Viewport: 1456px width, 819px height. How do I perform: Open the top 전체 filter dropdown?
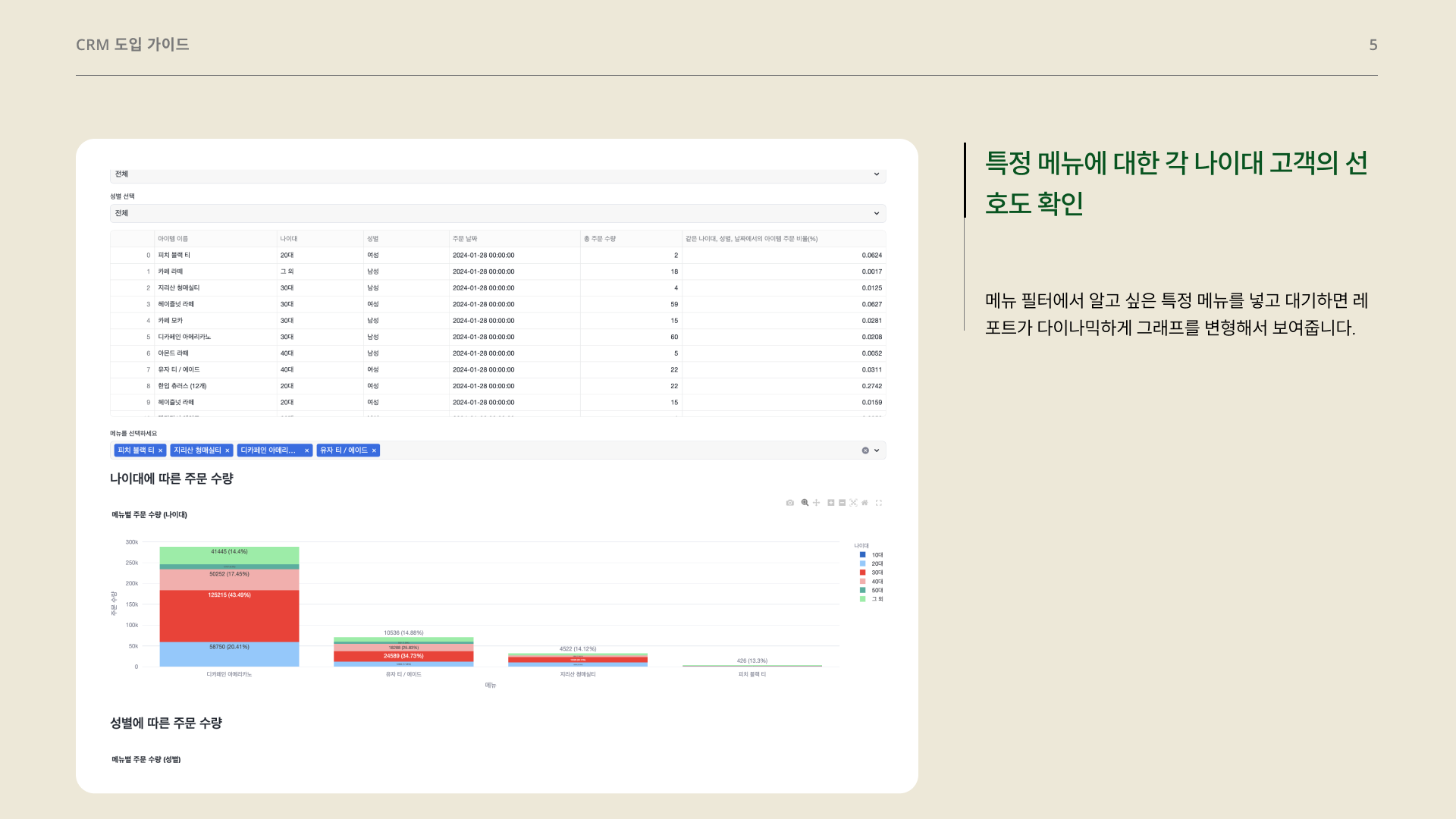click(497, 174)
